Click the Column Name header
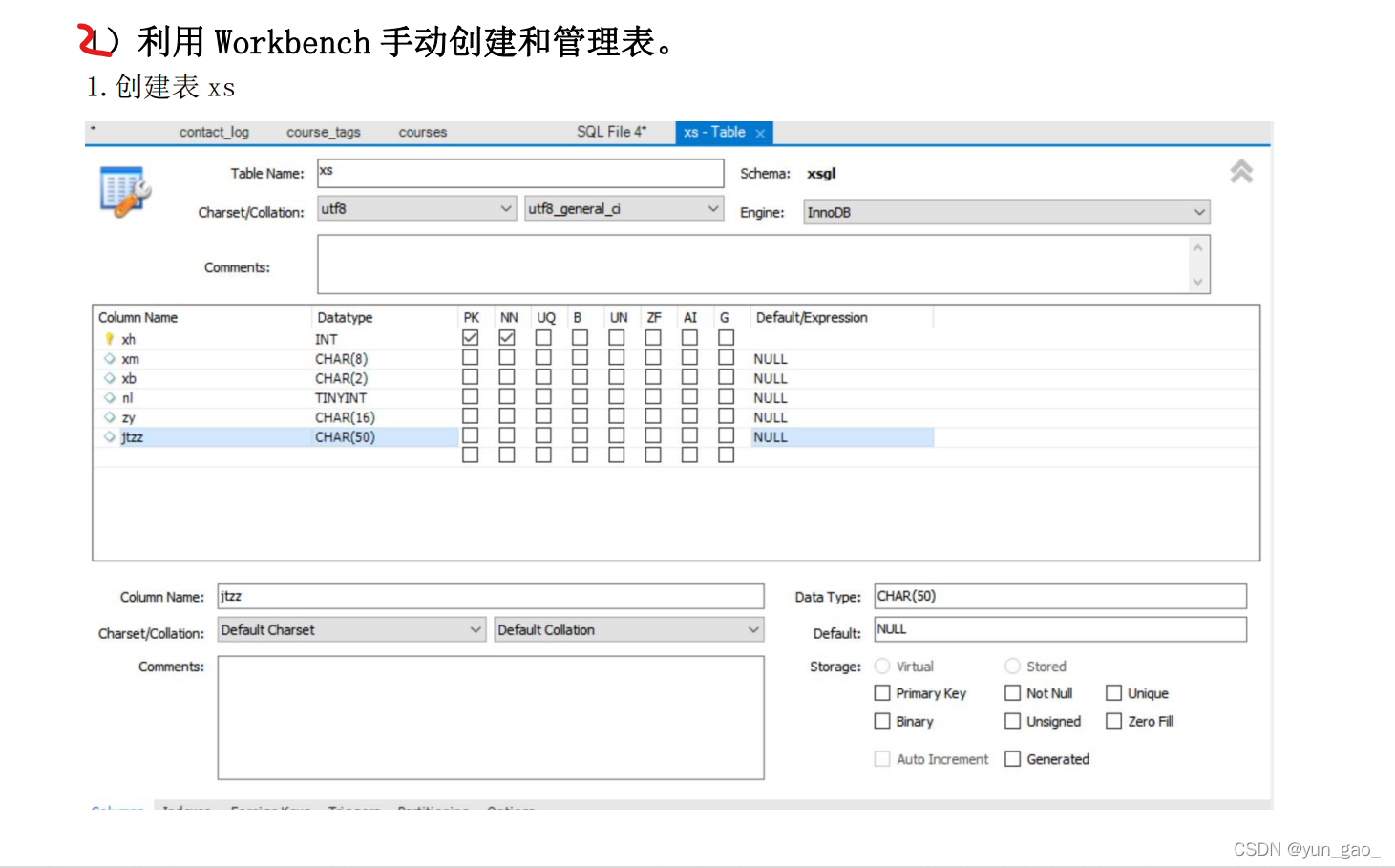Viewport: 1395px width, 868px height. tap(138, 318)
